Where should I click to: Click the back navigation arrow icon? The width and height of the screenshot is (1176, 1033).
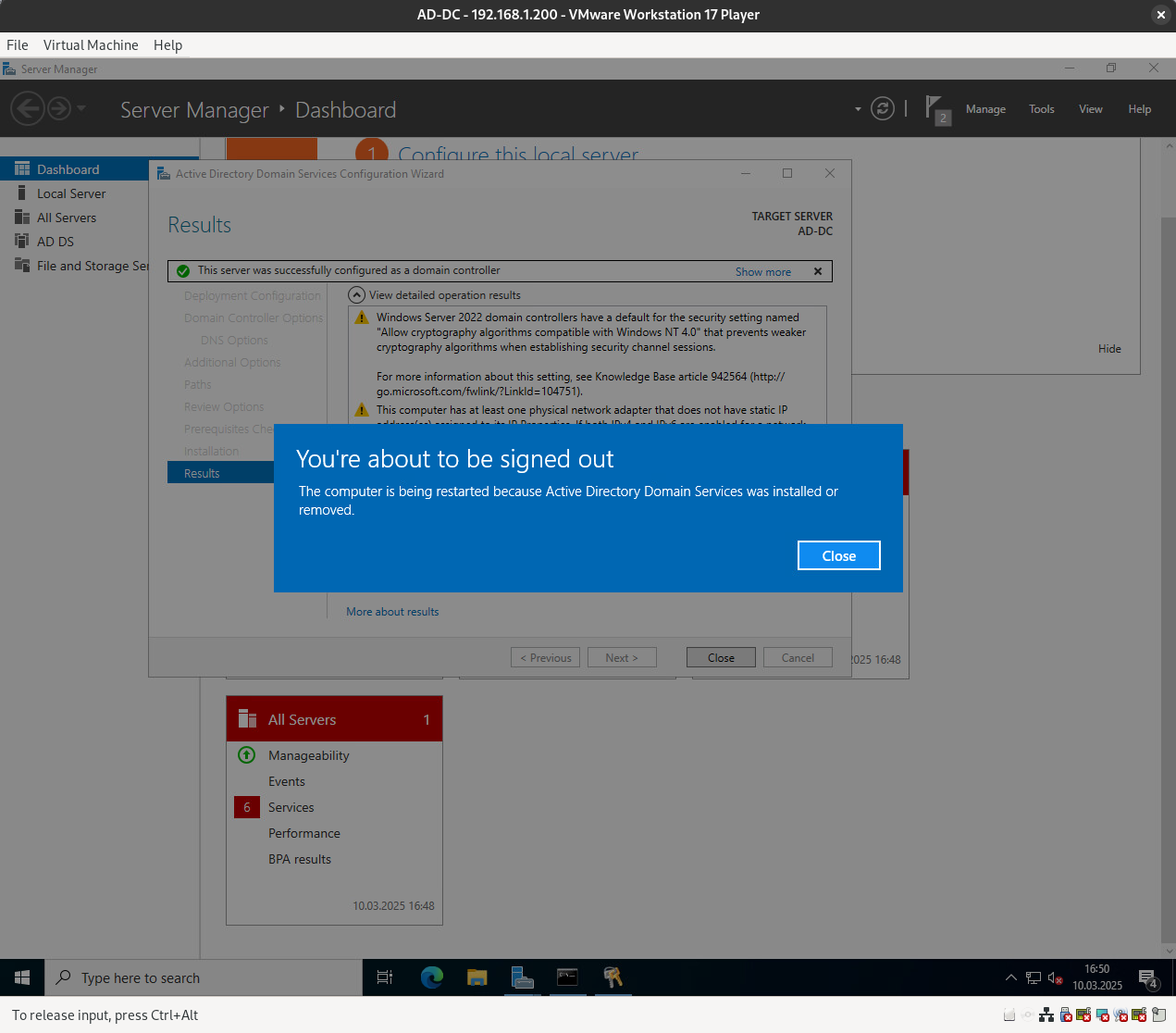28,109
